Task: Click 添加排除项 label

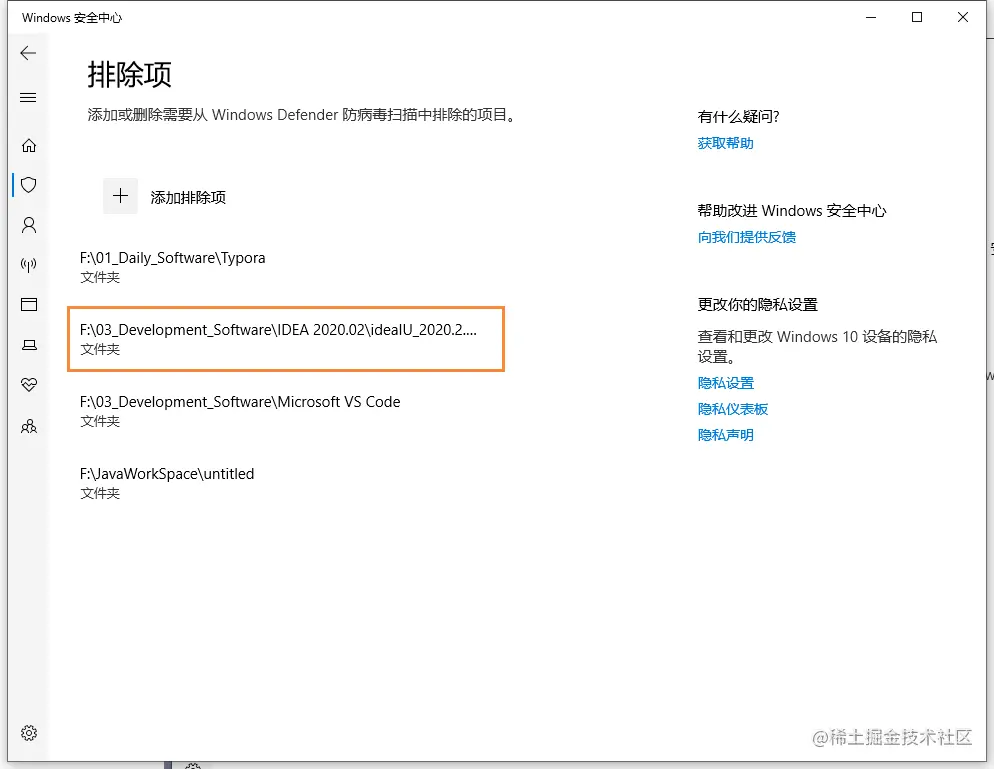Action: [188, 197]
